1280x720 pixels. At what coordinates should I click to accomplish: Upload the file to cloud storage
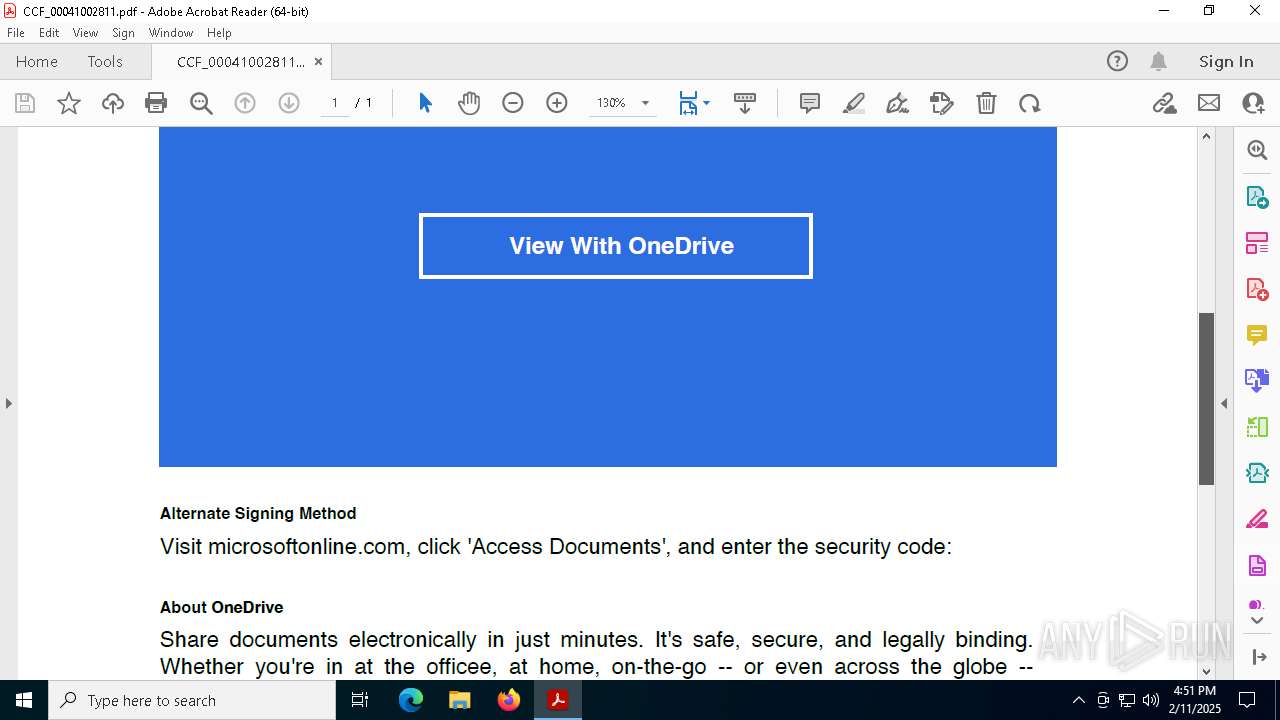pyautogui.click(x=113, y=103)
